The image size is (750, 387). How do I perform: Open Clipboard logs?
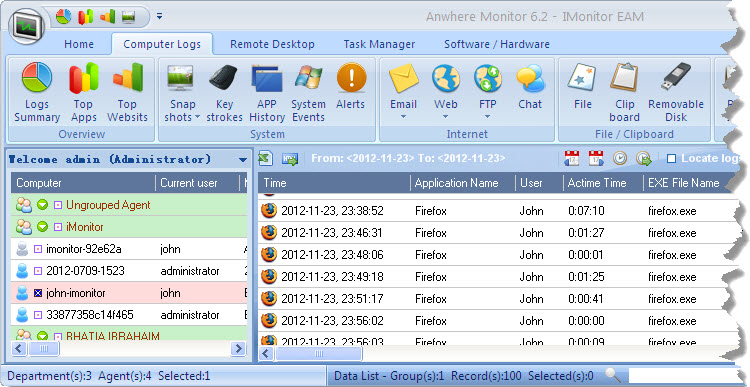[624, 92]
